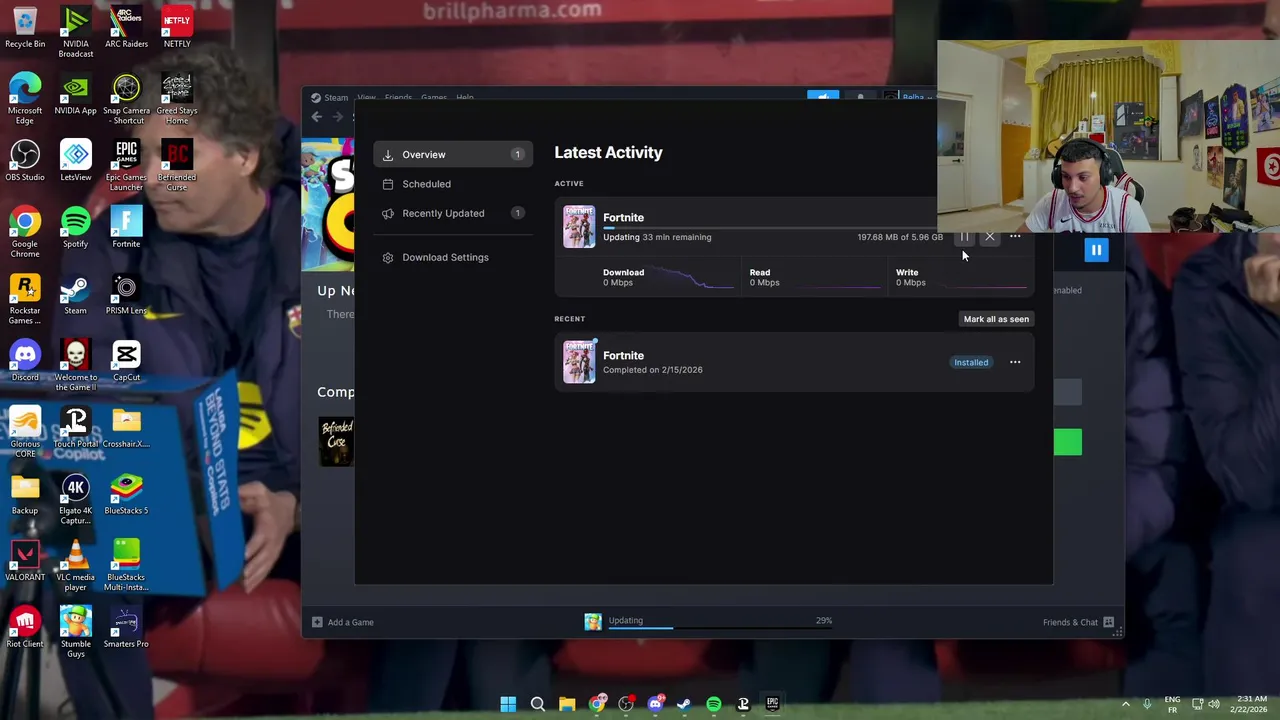
Task: Switch to Steam on the taskbar
Action: tap(684, 704)
